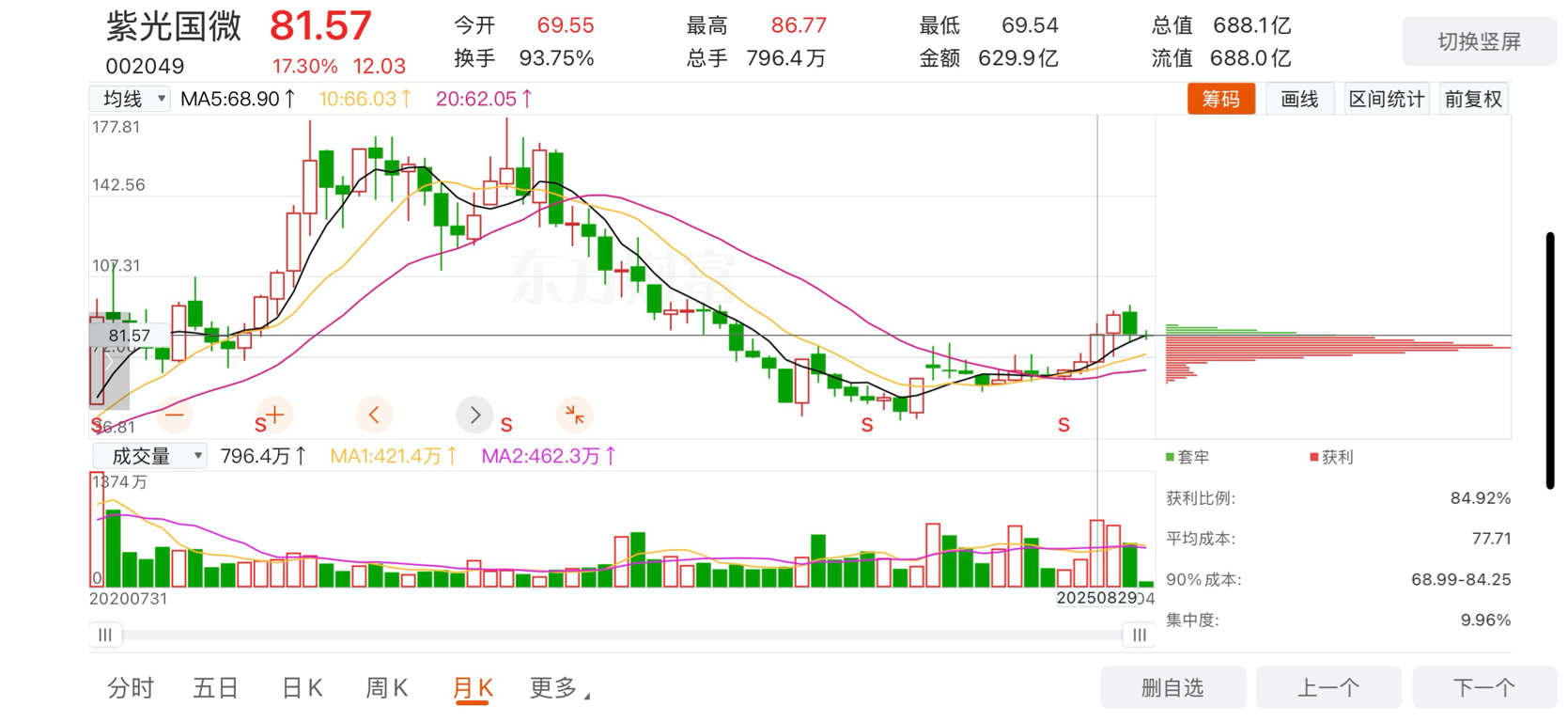Click the zoom in plus icon
Screen dimensions: 1568x722
(274, 415)
